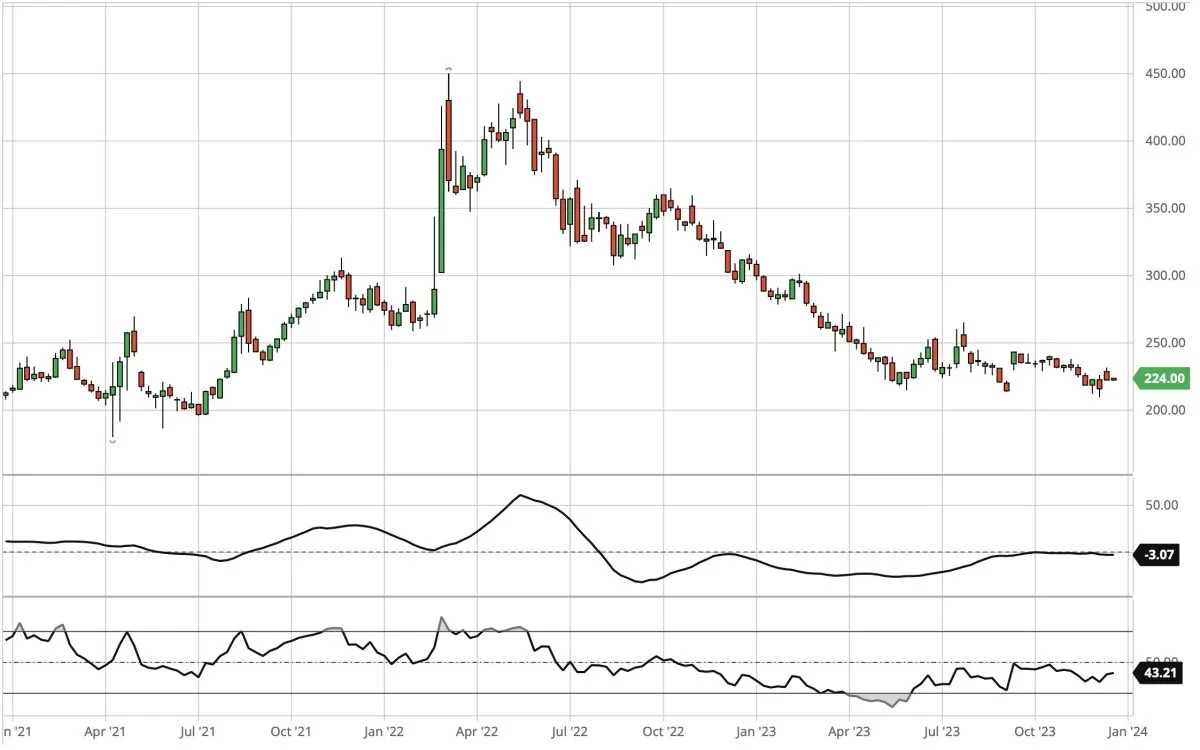This screenshot has height=750, width=1200.
Task: Click the 500.00 price axis label
Action: click(1165, 7)
